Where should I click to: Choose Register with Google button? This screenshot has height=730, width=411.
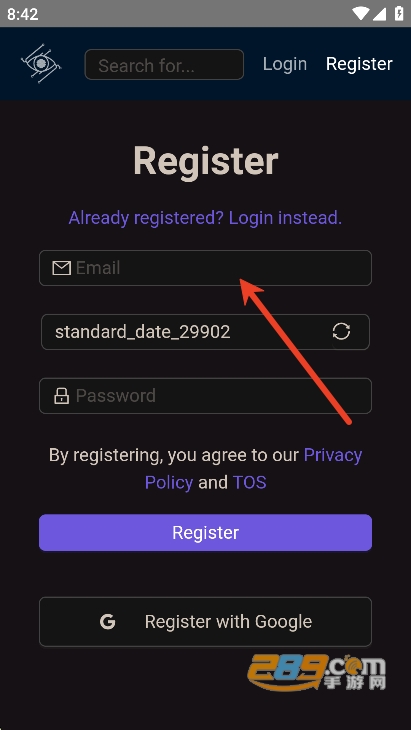point(205,622)
